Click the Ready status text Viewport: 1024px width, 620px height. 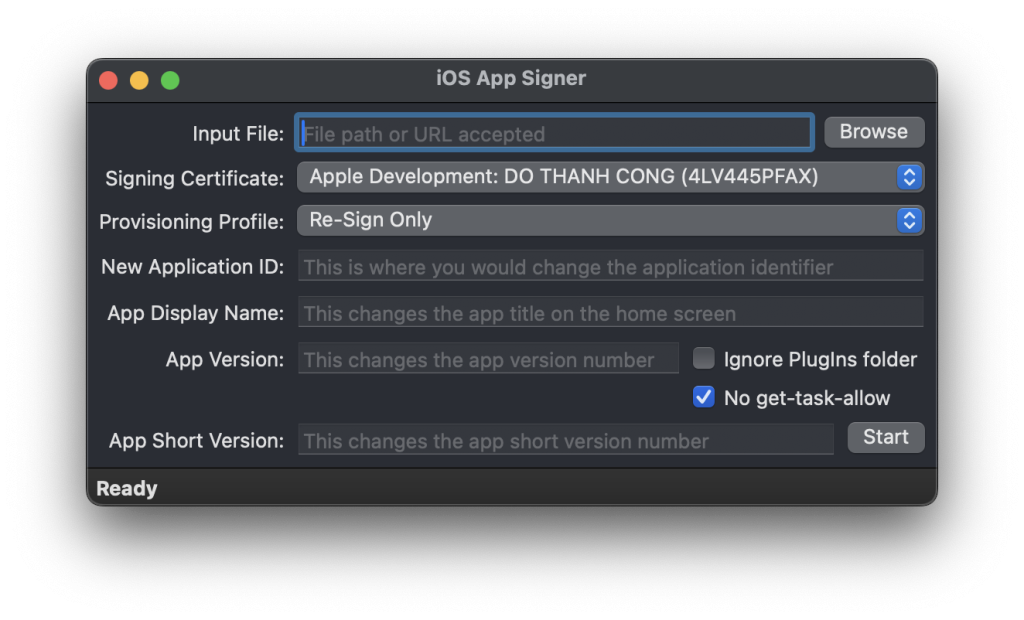[127, 489]
